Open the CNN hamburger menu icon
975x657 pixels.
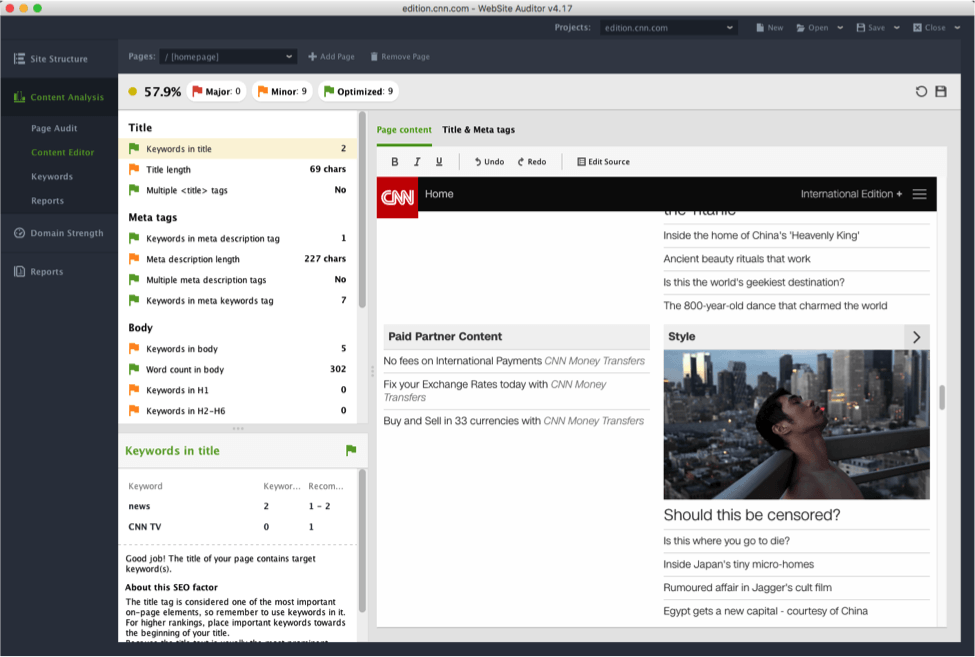coord(919,194)
